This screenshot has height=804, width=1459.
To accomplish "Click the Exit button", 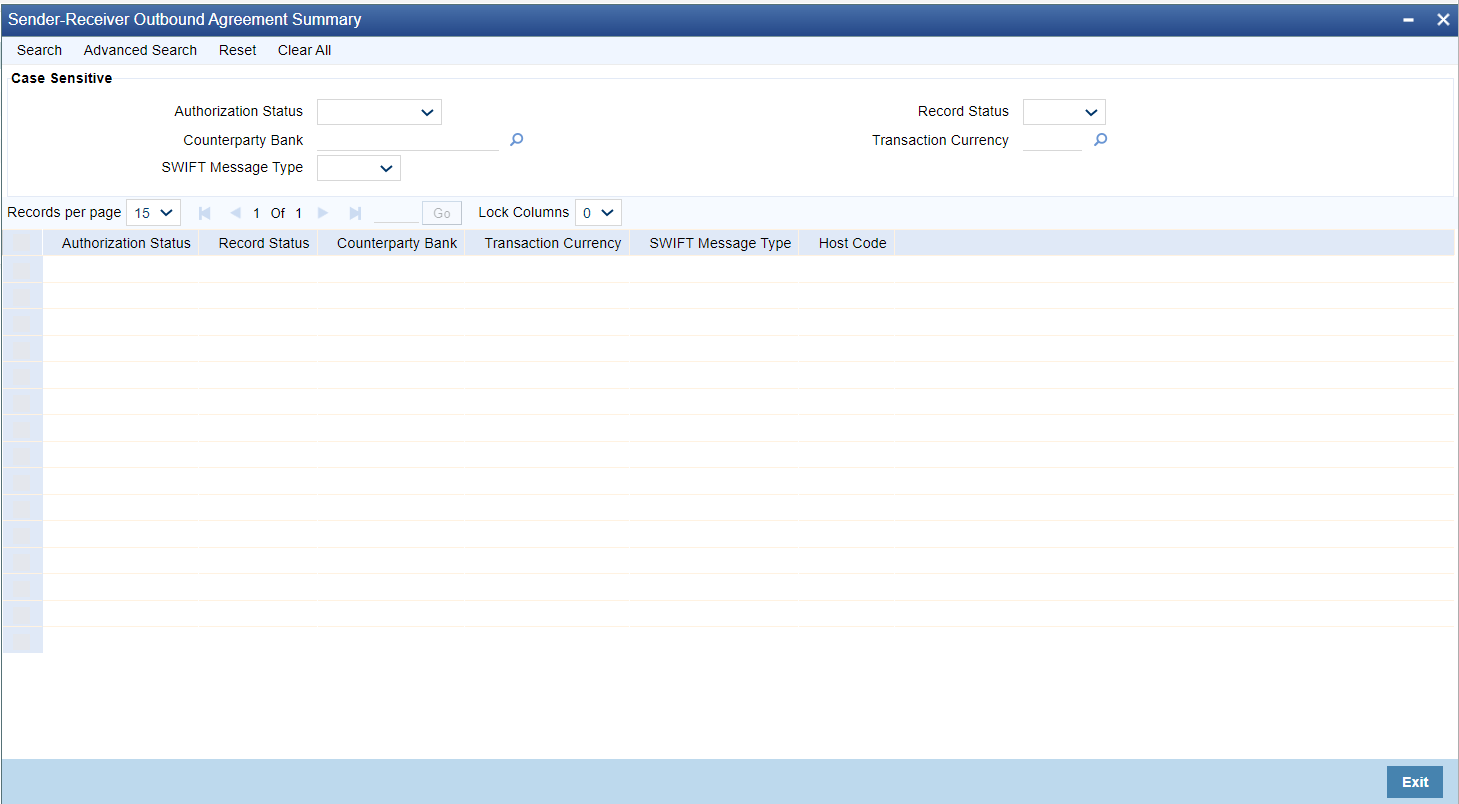I will click(1415, 782).
